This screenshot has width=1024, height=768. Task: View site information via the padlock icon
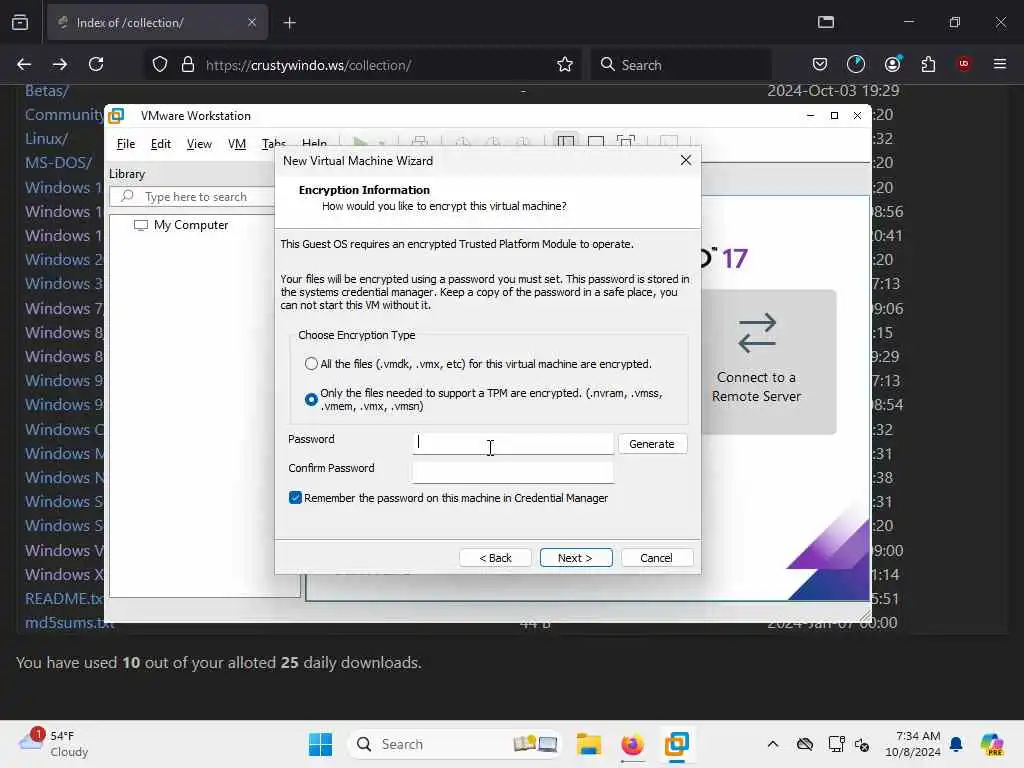(188, 65)
